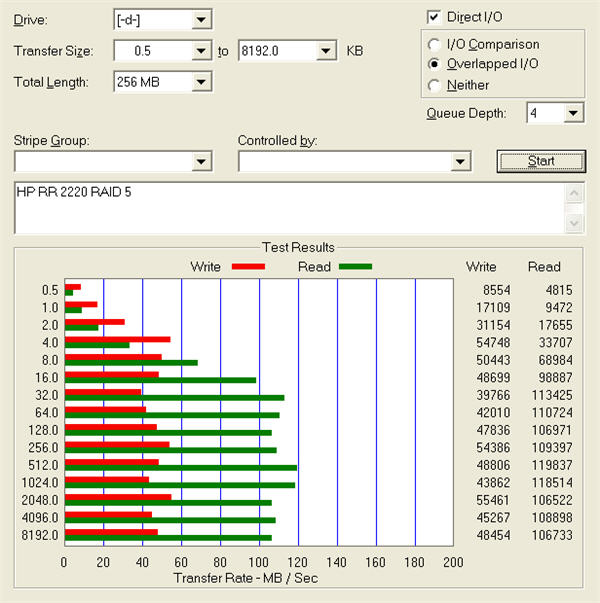Screen dimensions: 600x603
Task: Click read value 113425 for 32.0 KB
Action: point(552,395)
